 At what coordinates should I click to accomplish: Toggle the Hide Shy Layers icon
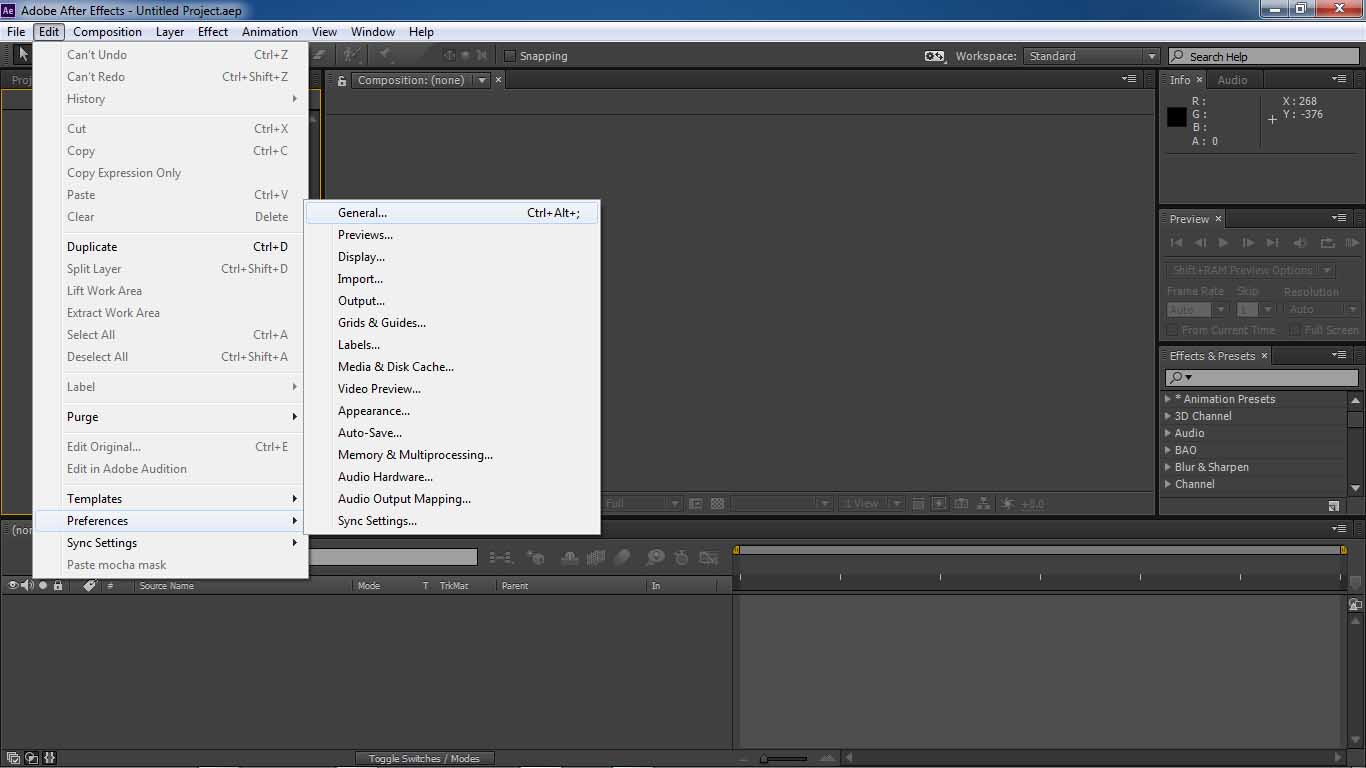point(570,558)
